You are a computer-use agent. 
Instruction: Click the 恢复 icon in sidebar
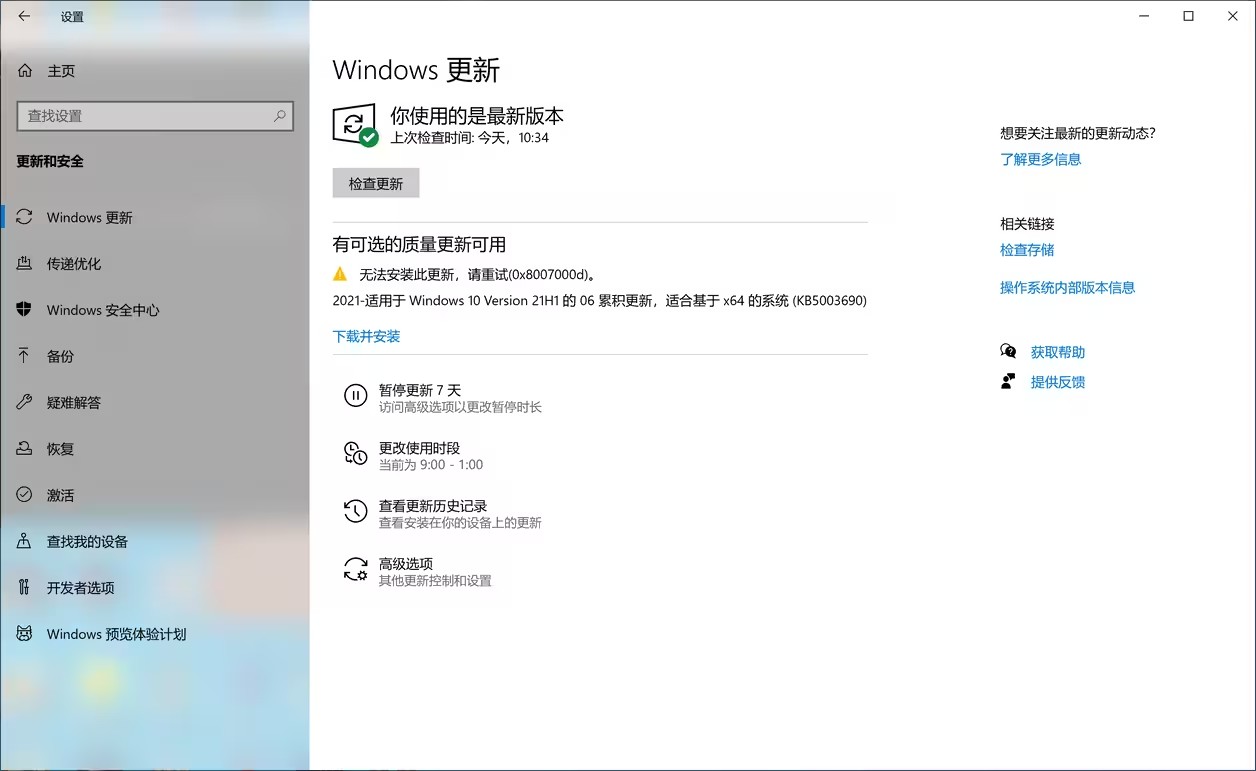tap(25, 448)
